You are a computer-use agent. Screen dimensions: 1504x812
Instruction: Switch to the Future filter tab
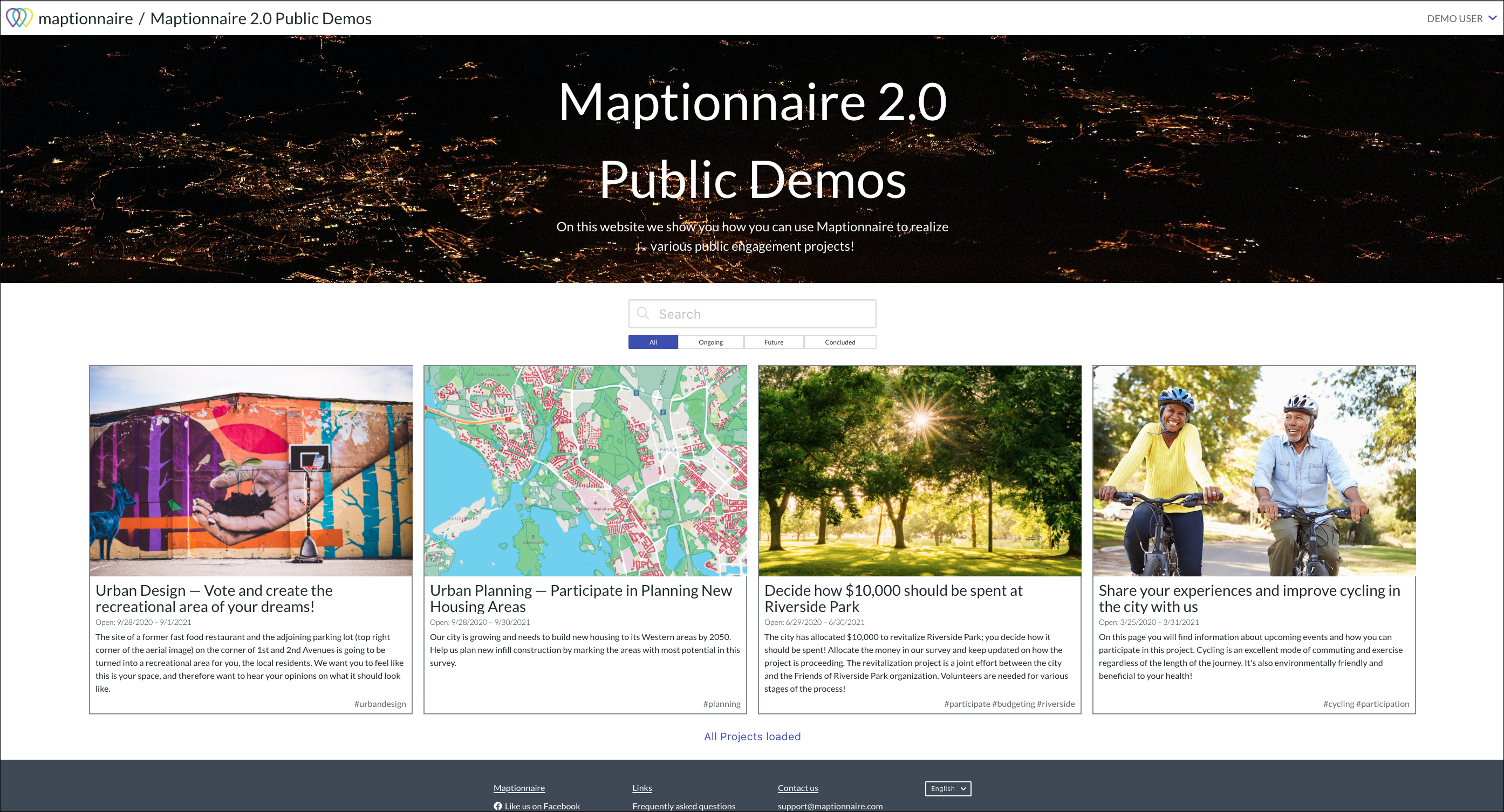774,342
